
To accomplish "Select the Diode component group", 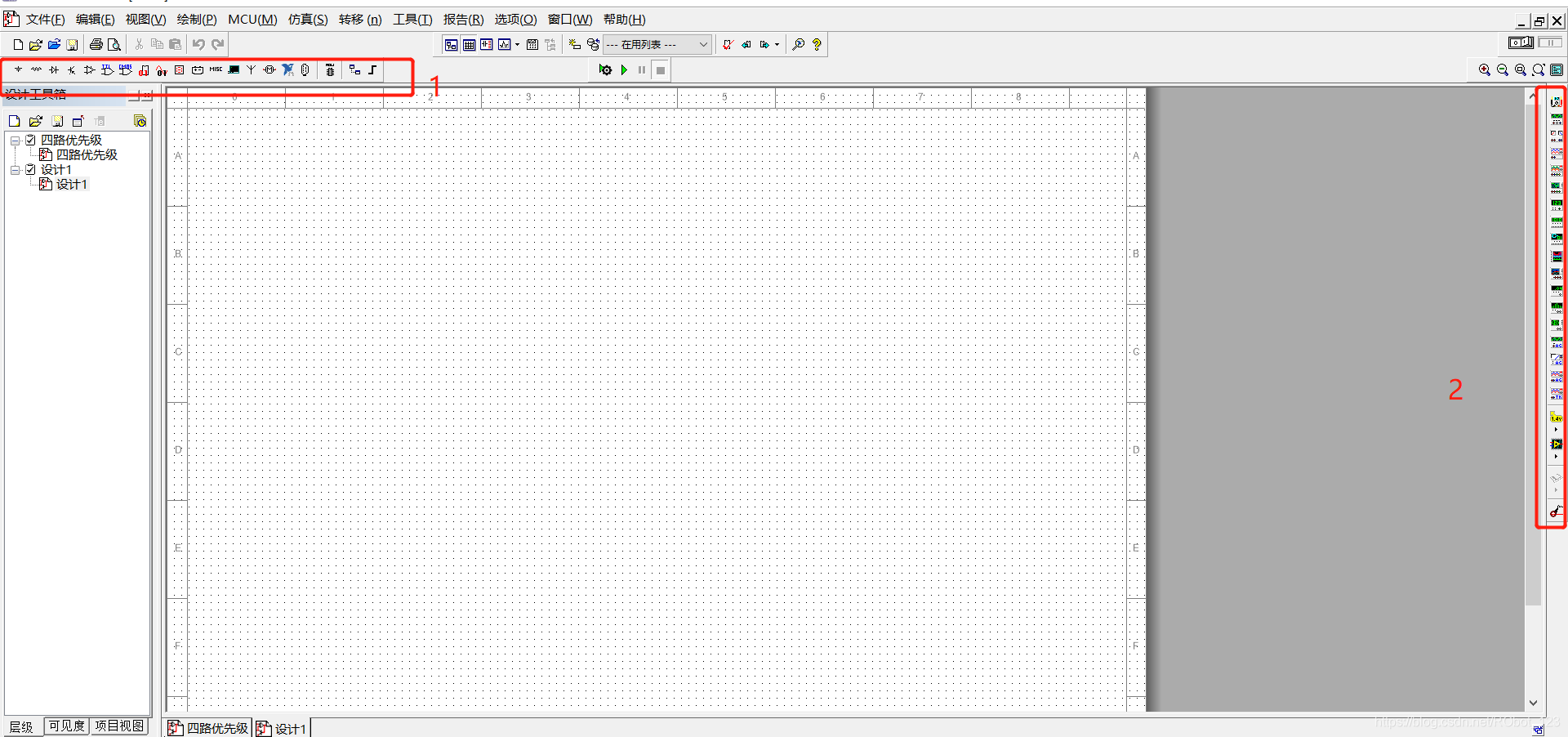I will coord(54,70).
